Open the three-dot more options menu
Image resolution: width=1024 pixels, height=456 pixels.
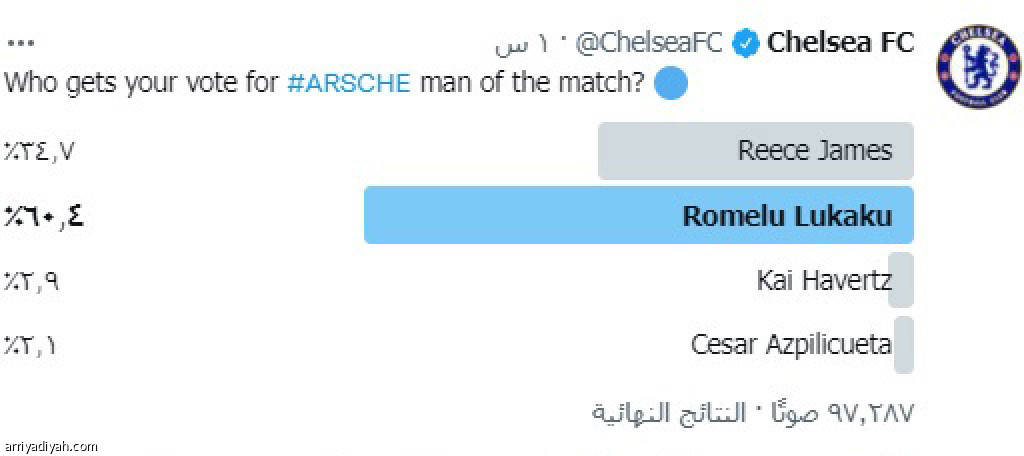[20, 44]
